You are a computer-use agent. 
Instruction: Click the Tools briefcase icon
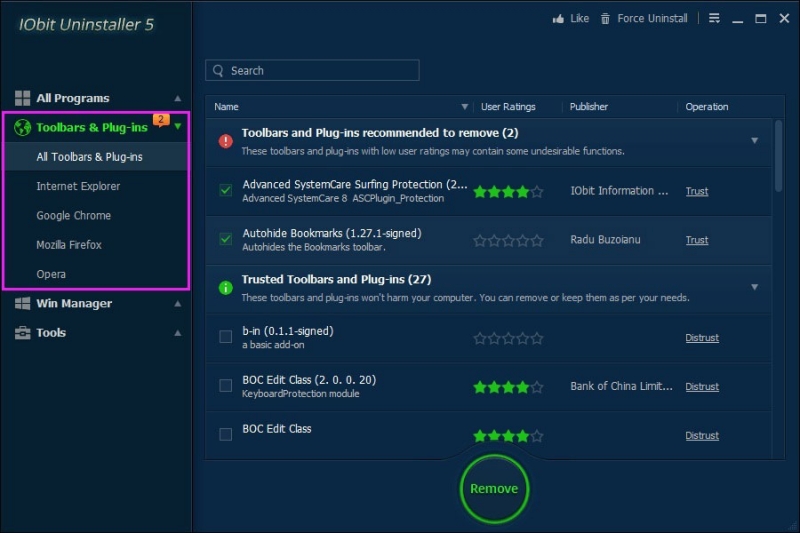[22, 333]
